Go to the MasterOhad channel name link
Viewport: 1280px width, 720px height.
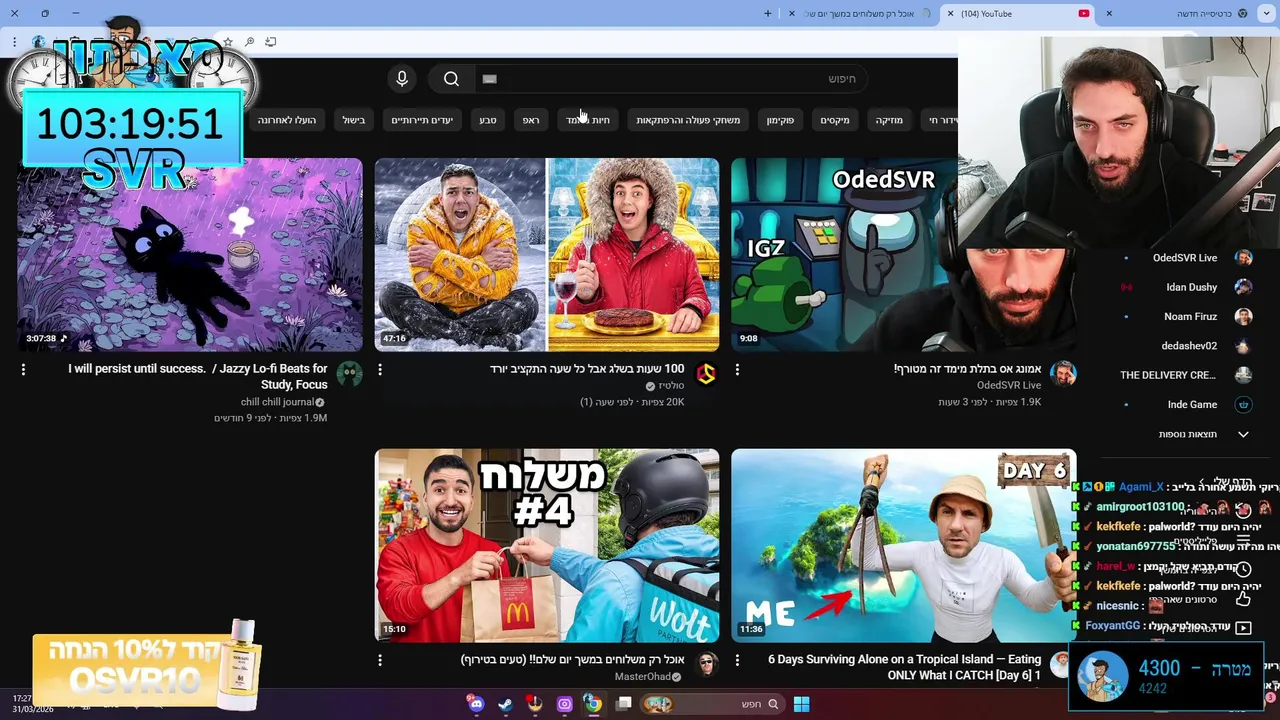click(643, 677)
